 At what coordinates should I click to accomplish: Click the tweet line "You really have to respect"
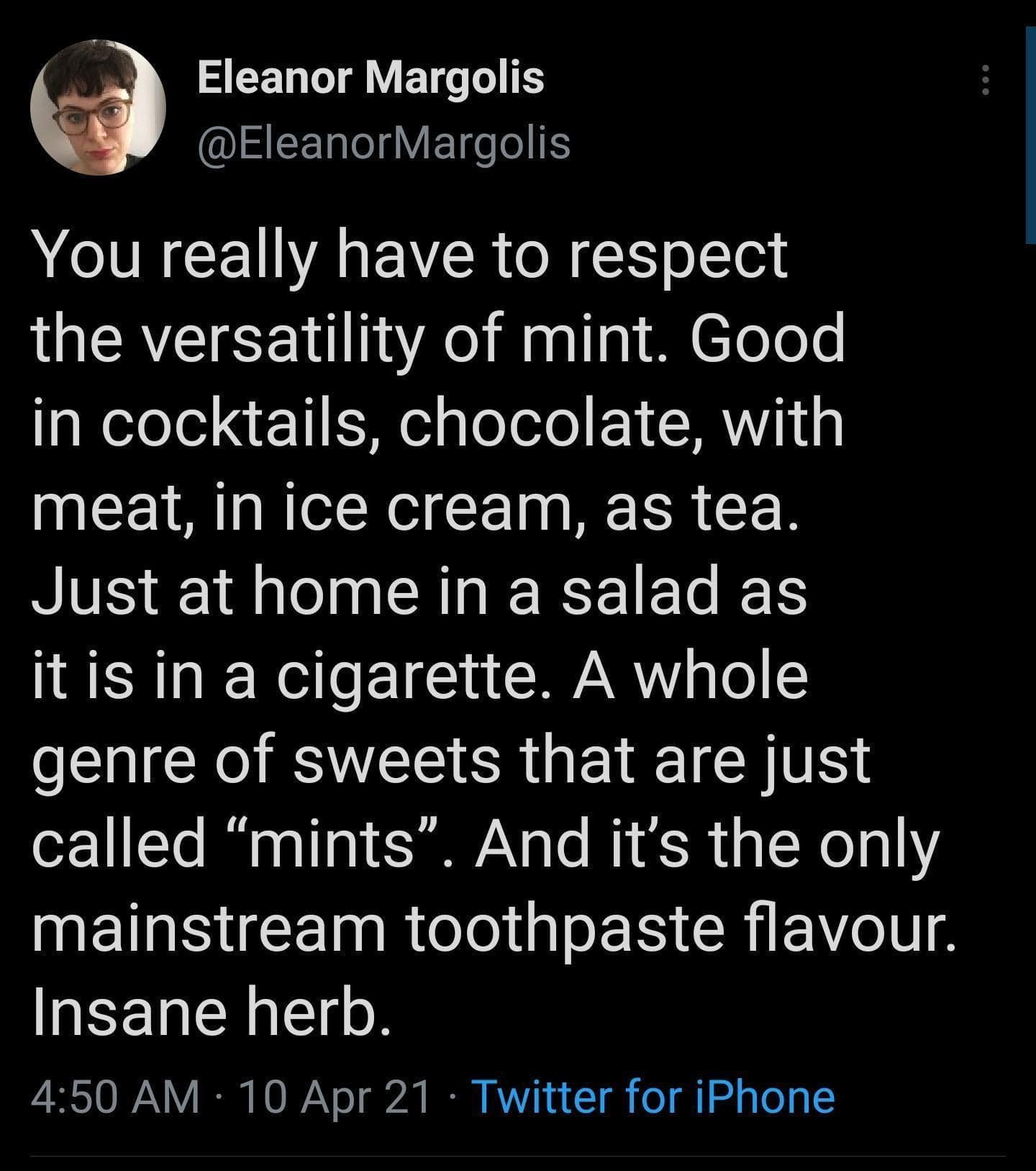(x=410, y=256)
